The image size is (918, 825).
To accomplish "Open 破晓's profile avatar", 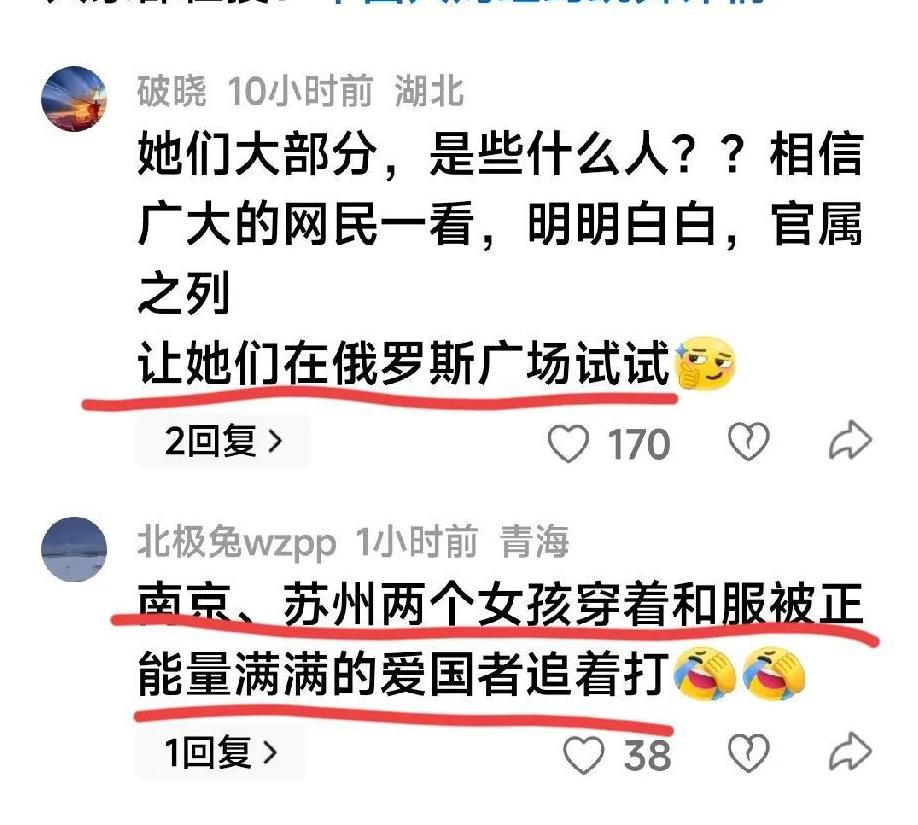I will pyautogui.click(x=74, y=98).
